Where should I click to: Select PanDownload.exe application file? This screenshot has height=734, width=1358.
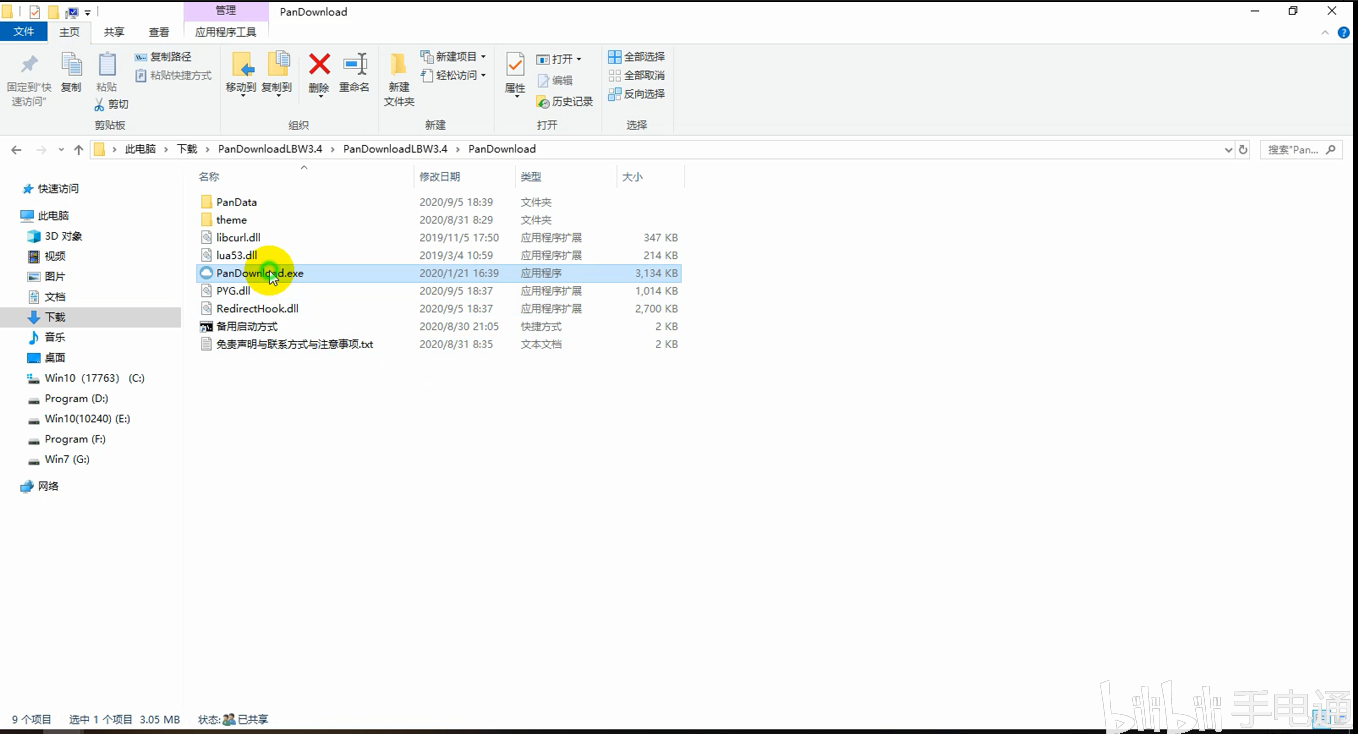click(x=439, y=273)
